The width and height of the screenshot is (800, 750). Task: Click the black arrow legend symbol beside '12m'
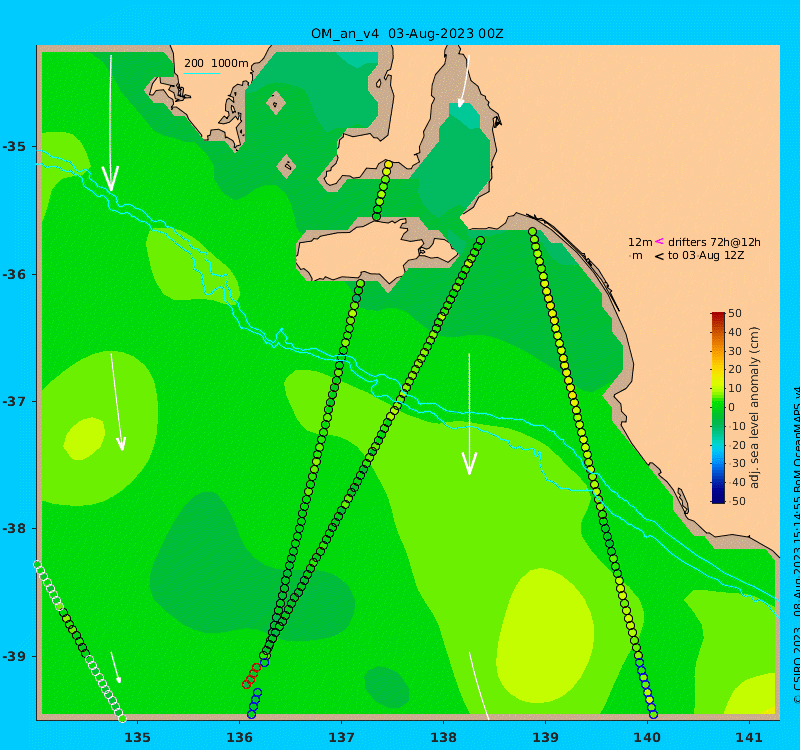point(659,256)
